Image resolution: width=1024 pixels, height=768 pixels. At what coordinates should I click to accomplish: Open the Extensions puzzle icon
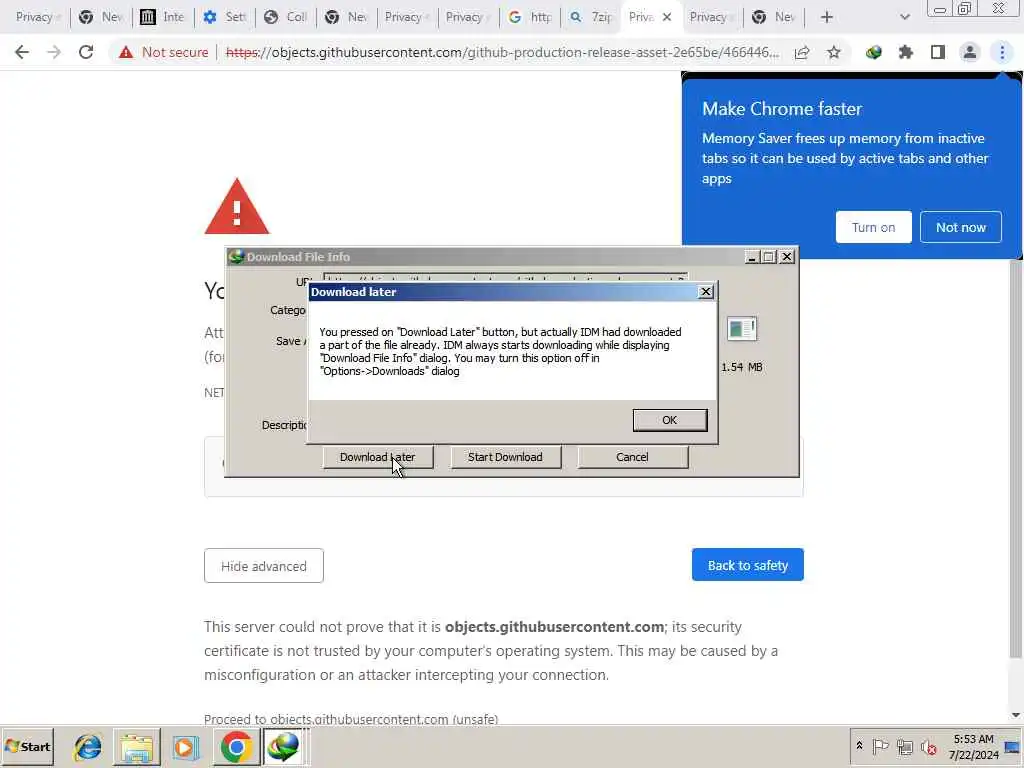(x=906, y=52)
